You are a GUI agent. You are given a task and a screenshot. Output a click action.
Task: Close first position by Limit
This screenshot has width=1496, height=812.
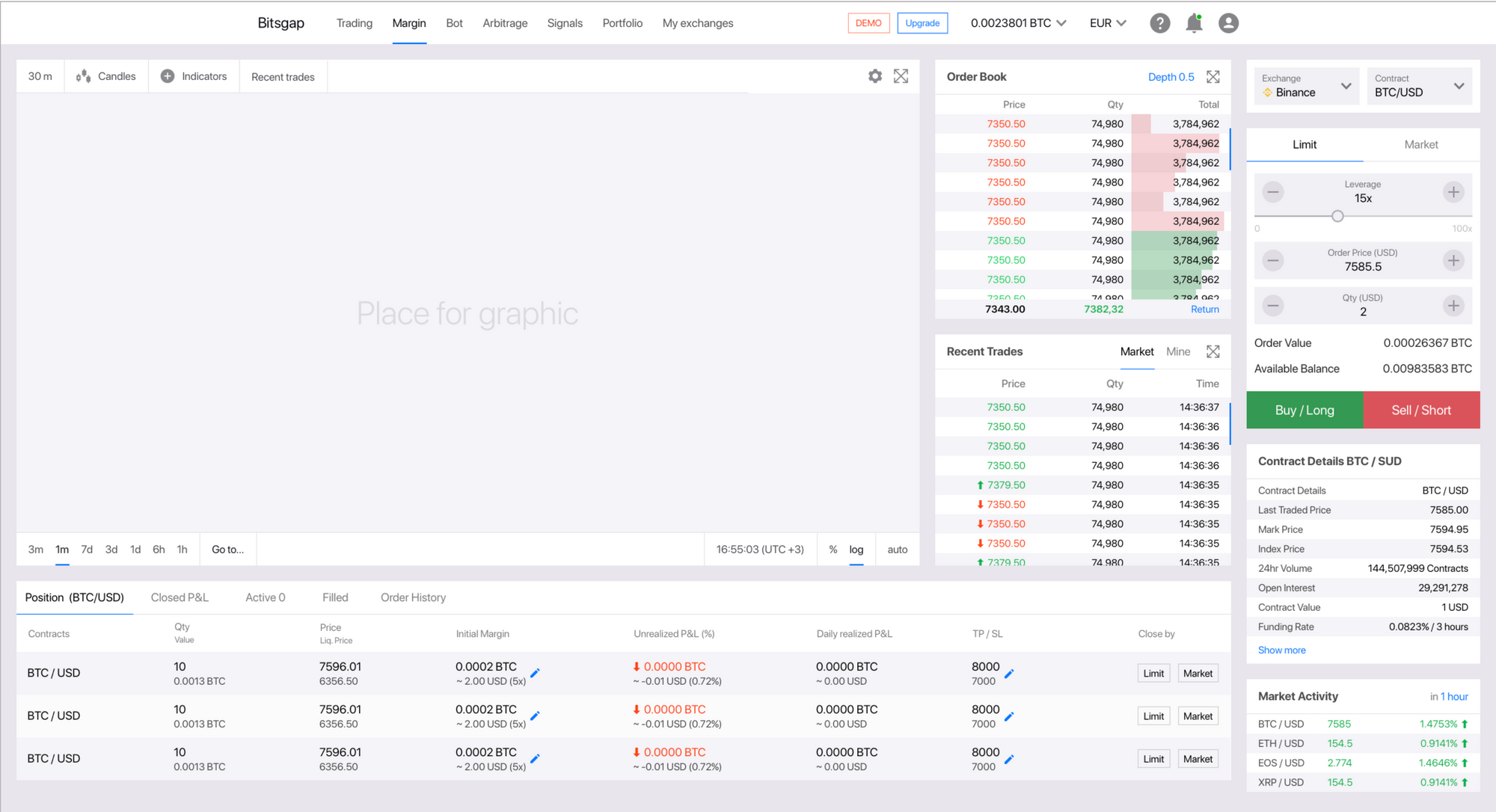coord(1153,673)
